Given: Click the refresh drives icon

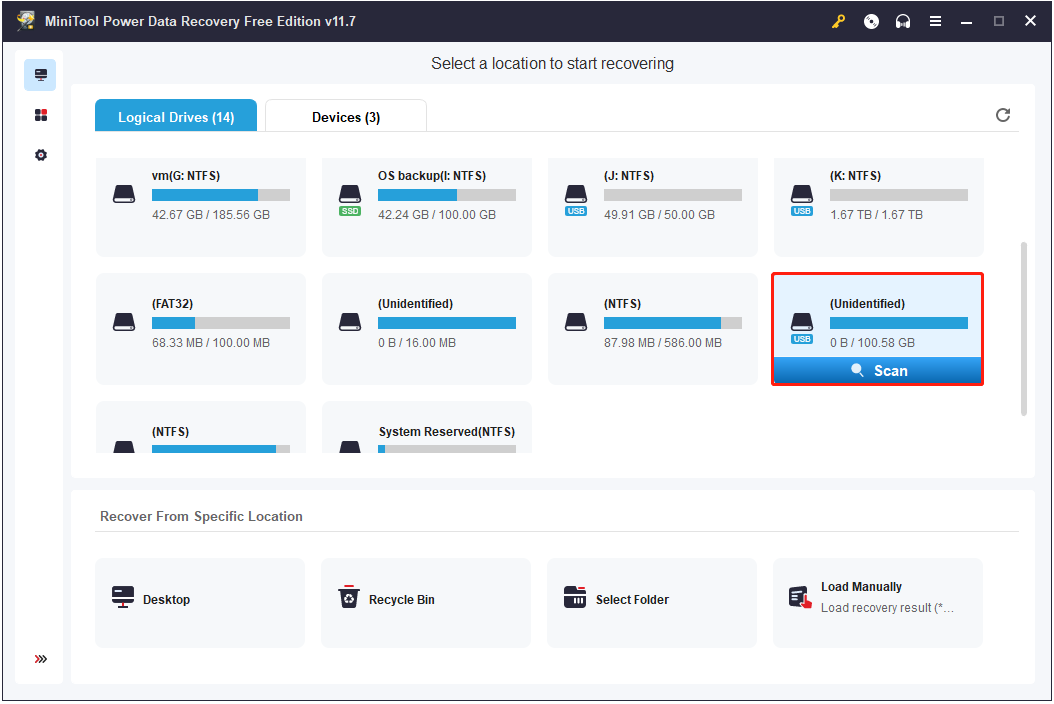Looking at the screenshot, I should click(1003, 115).
